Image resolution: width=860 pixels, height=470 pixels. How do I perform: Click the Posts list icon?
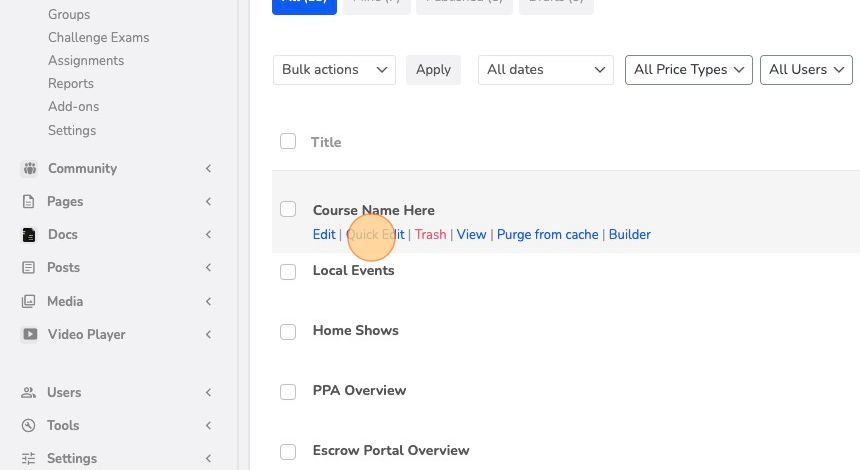29,268
